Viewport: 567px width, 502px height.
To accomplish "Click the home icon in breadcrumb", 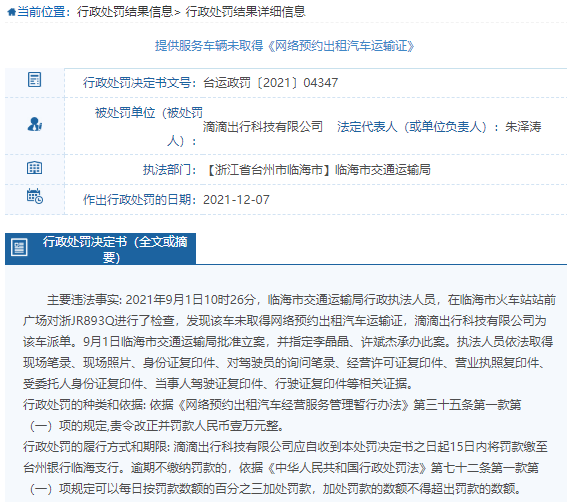I will [x=12, y=12].
